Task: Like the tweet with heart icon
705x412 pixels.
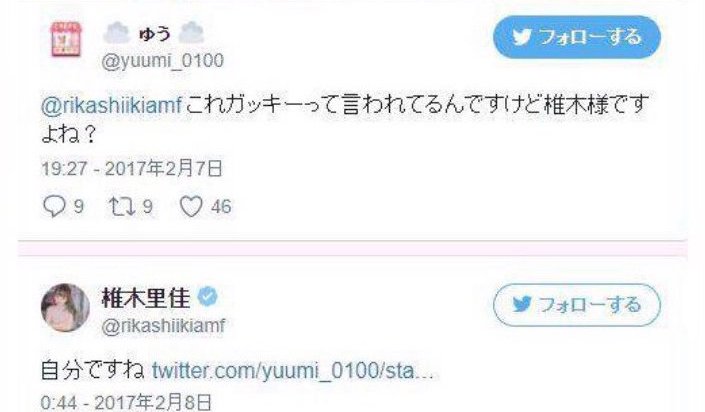Action: click(x=191, y=207)
